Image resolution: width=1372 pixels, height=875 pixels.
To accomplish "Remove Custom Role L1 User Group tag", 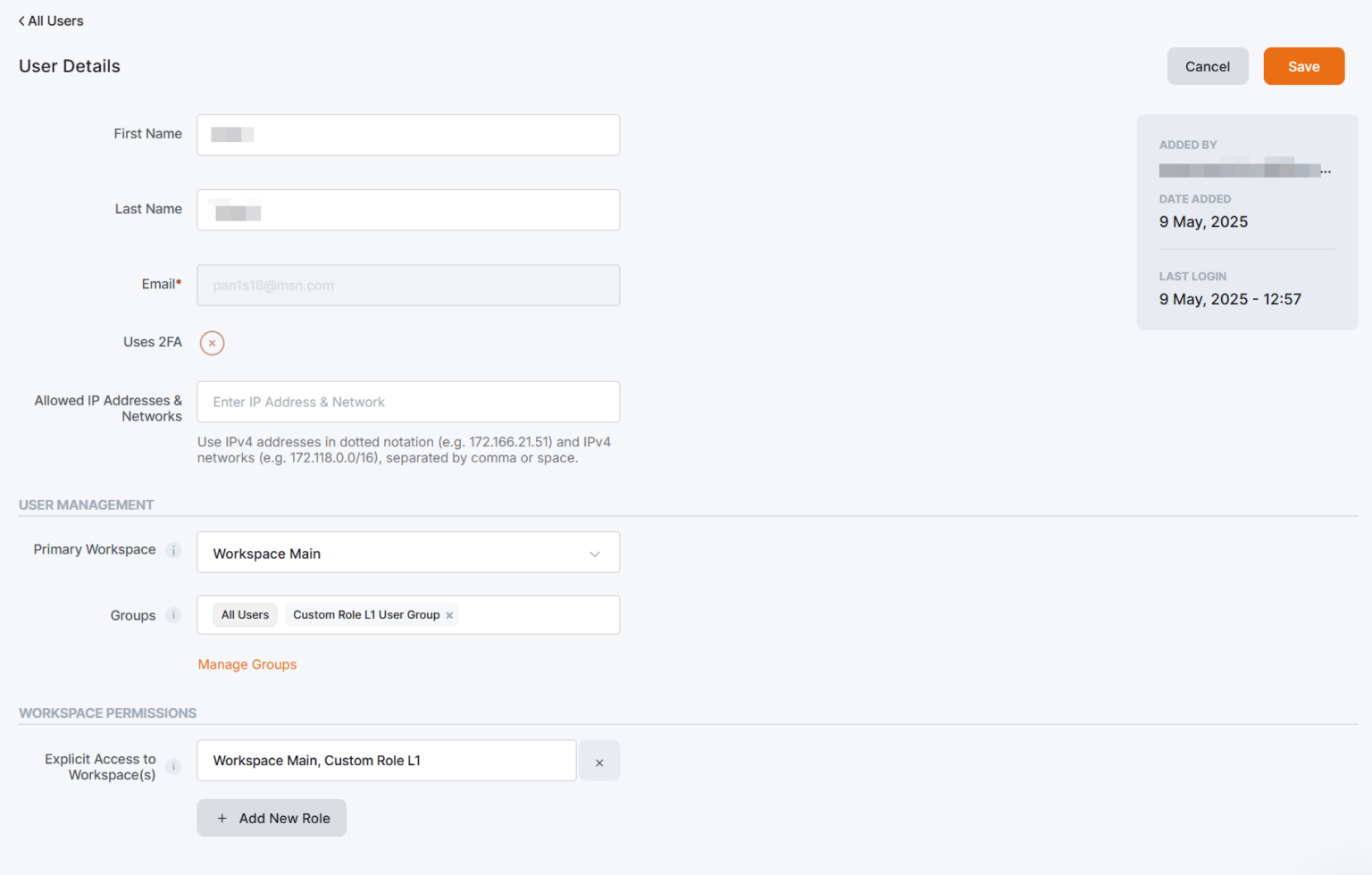I will (x=449, y=615).
